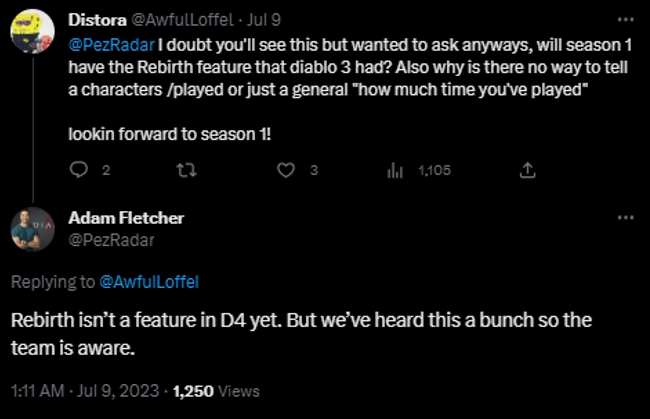Click the reply count 2 on Distora's tweet

pyautogui.click(x=106, y=170)
